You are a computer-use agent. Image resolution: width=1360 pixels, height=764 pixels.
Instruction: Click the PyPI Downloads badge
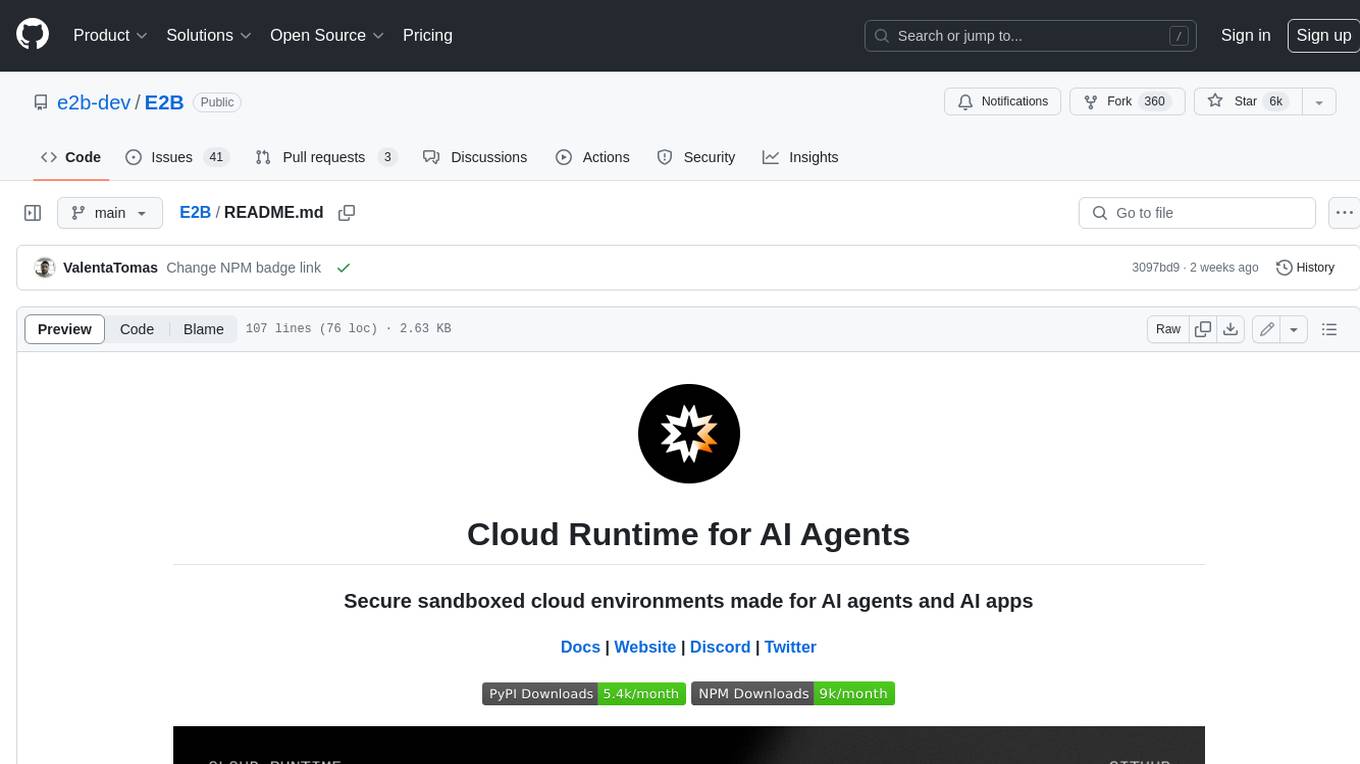click(x=584, y=694)
